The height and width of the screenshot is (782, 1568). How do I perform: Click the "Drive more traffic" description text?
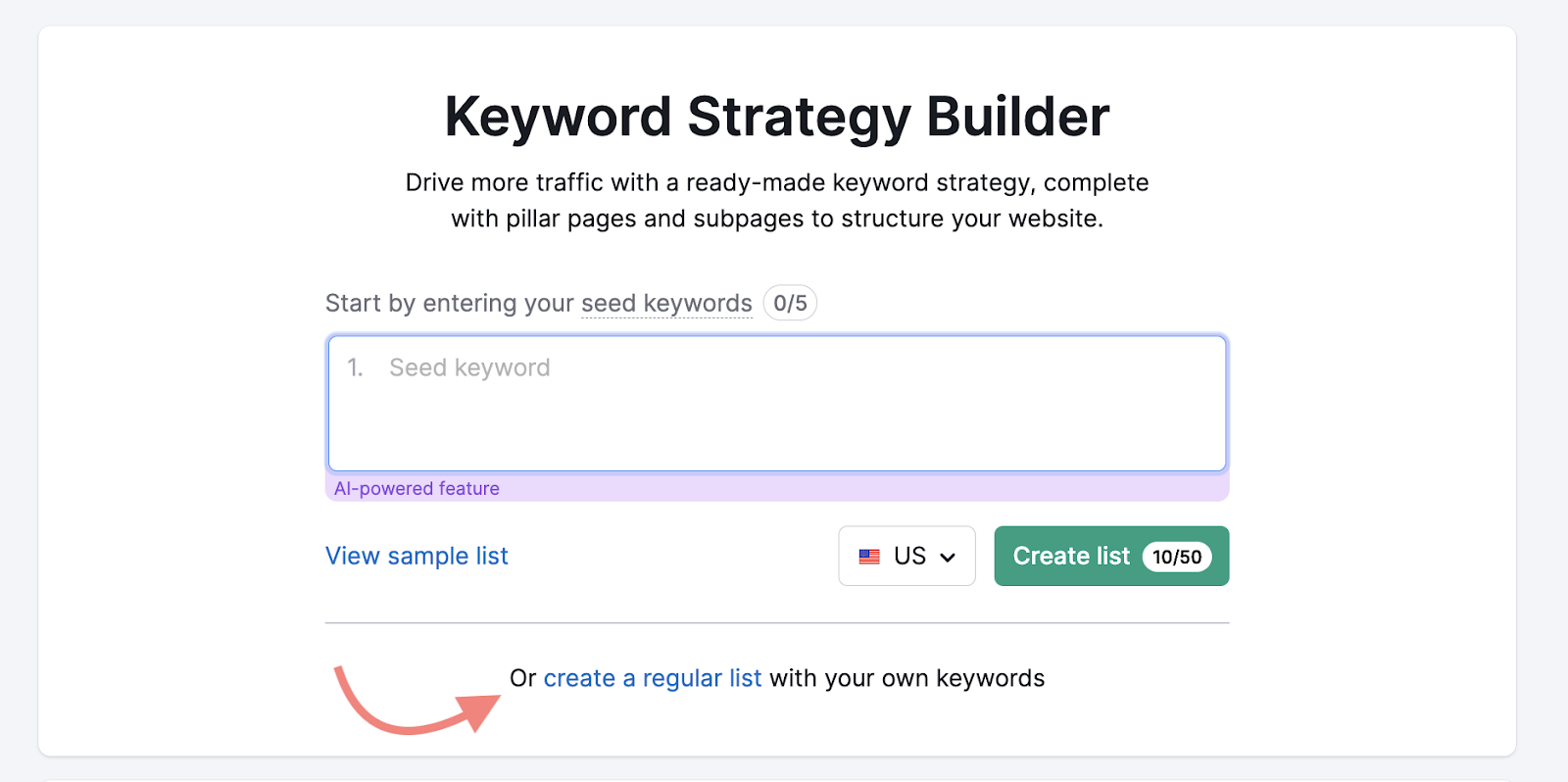coord(776,183)
